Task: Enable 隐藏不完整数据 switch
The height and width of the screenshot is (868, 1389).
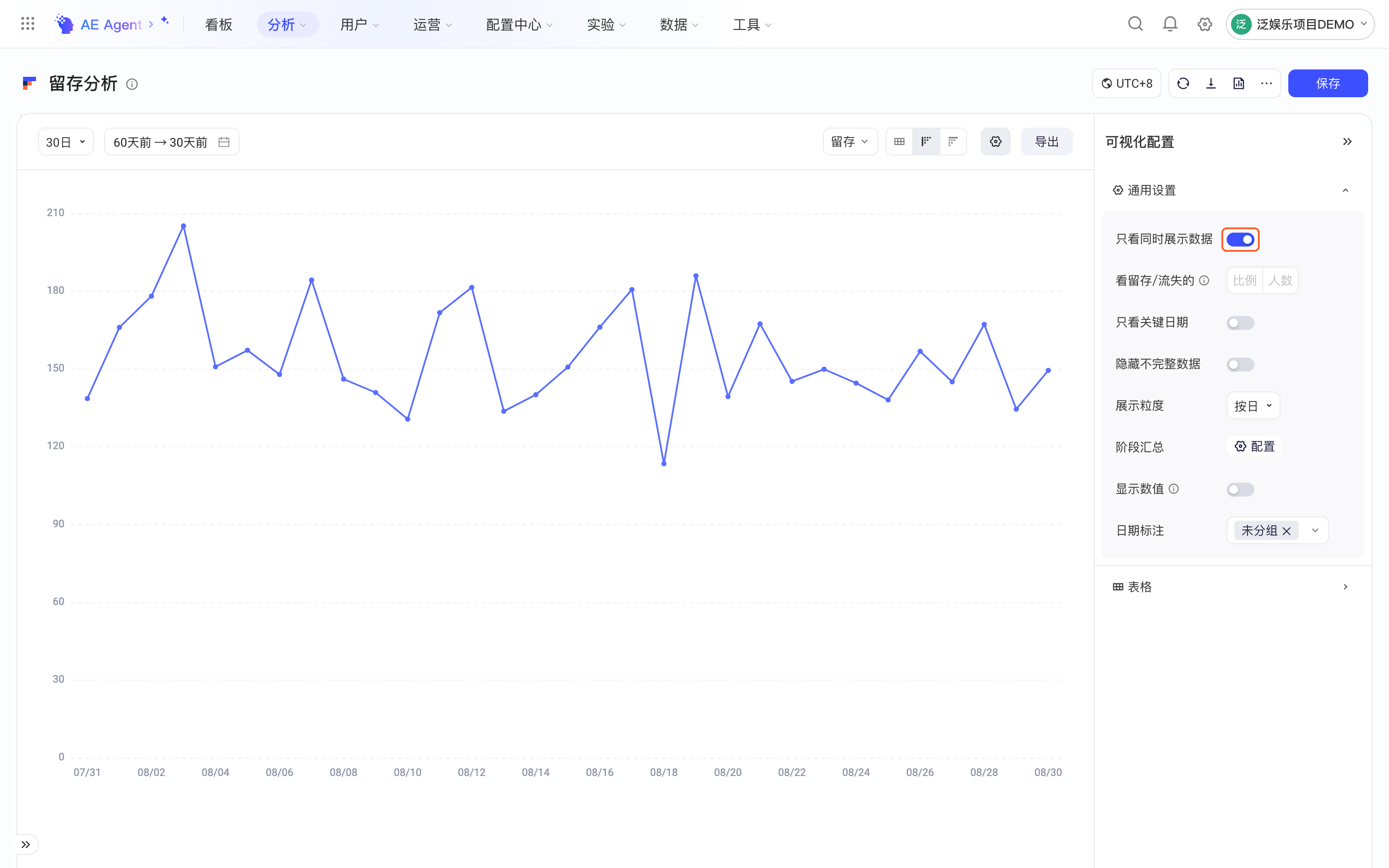Action: pyautogui.click(x=1241, y=365)
